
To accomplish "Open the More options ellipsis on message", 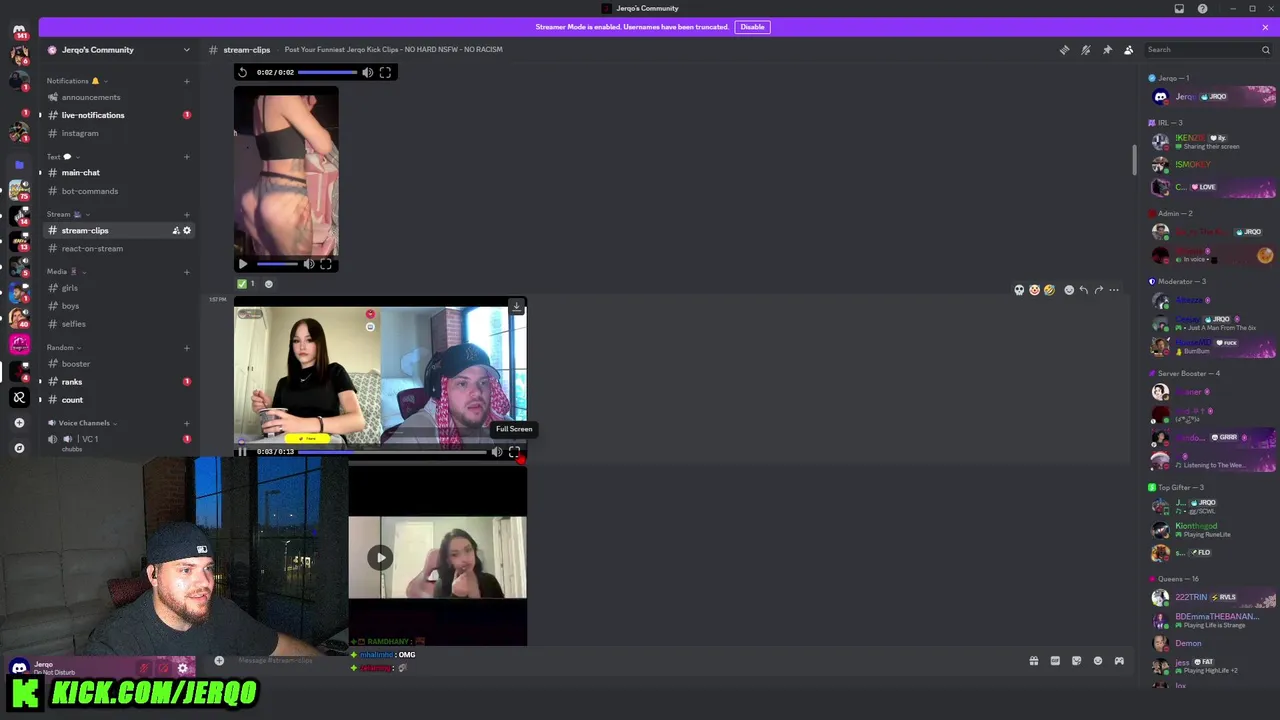I will [1114, 290].
